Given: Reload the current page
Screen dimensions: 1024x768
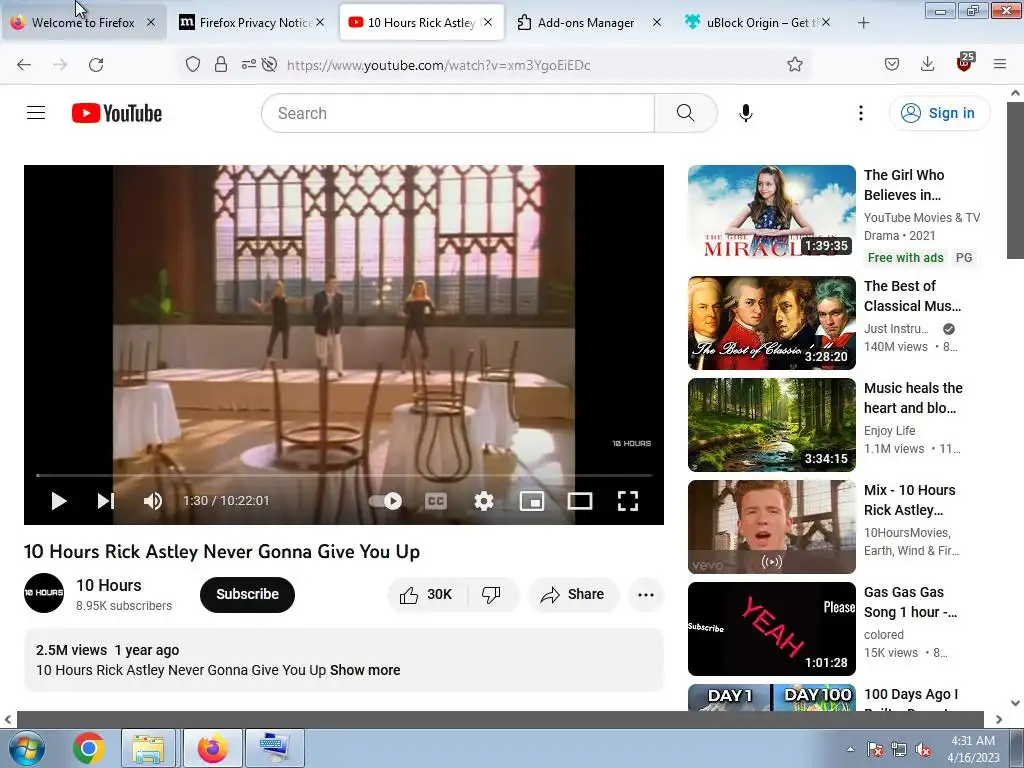Looking at the screenshot, I should pyautogui.click(x=96, y=65).
